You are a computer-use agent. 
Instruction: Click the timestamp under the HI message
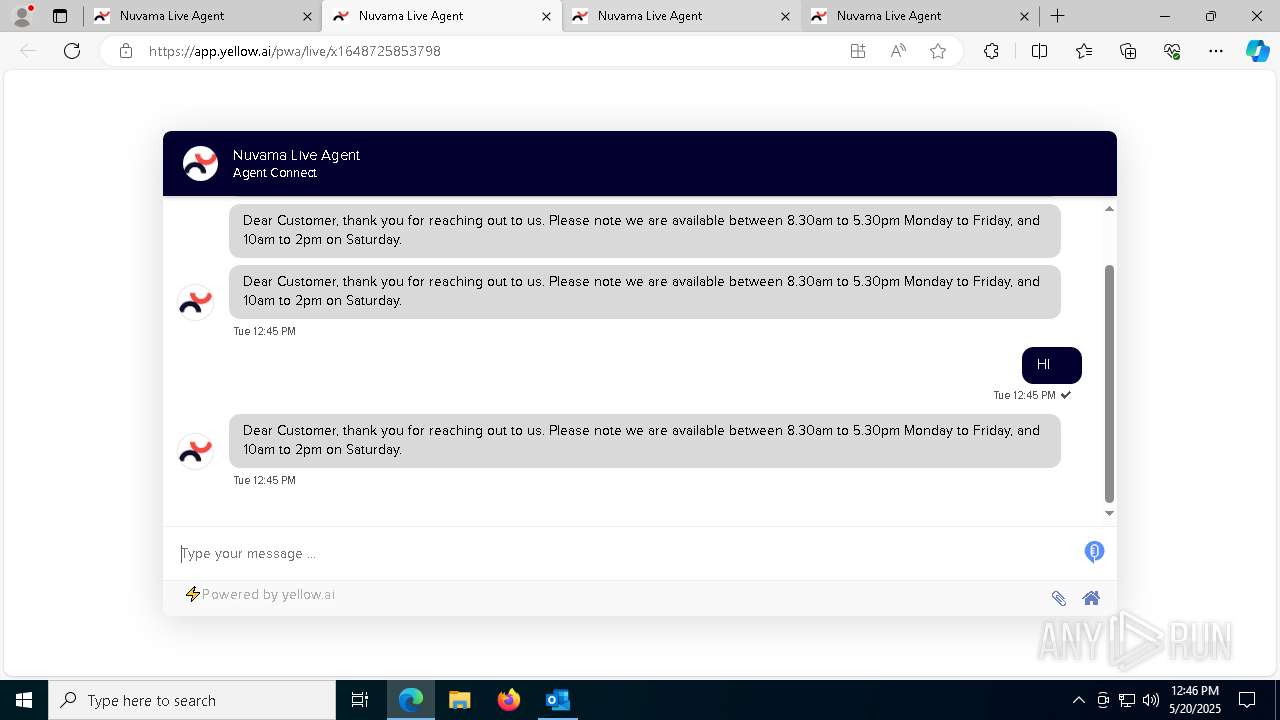point(1024,395)
